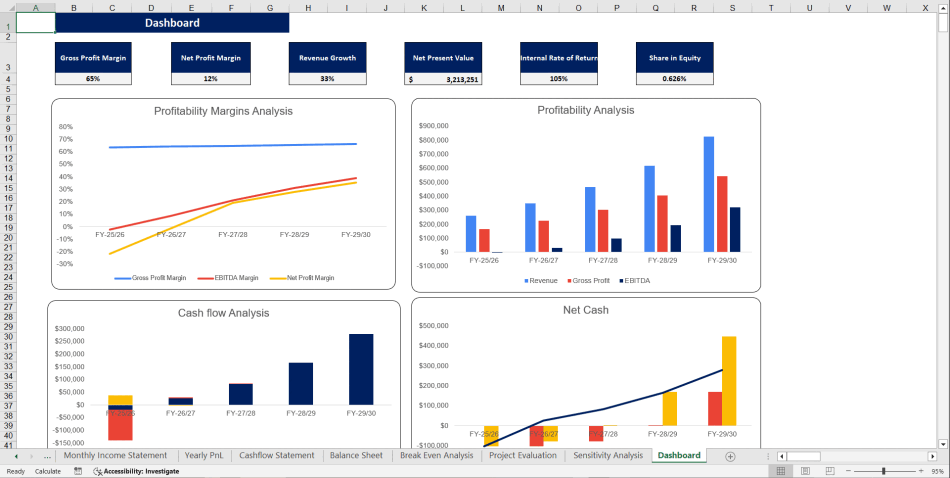
Task: Select column H header
Action: pyautogui.click(x=307, y=7)
